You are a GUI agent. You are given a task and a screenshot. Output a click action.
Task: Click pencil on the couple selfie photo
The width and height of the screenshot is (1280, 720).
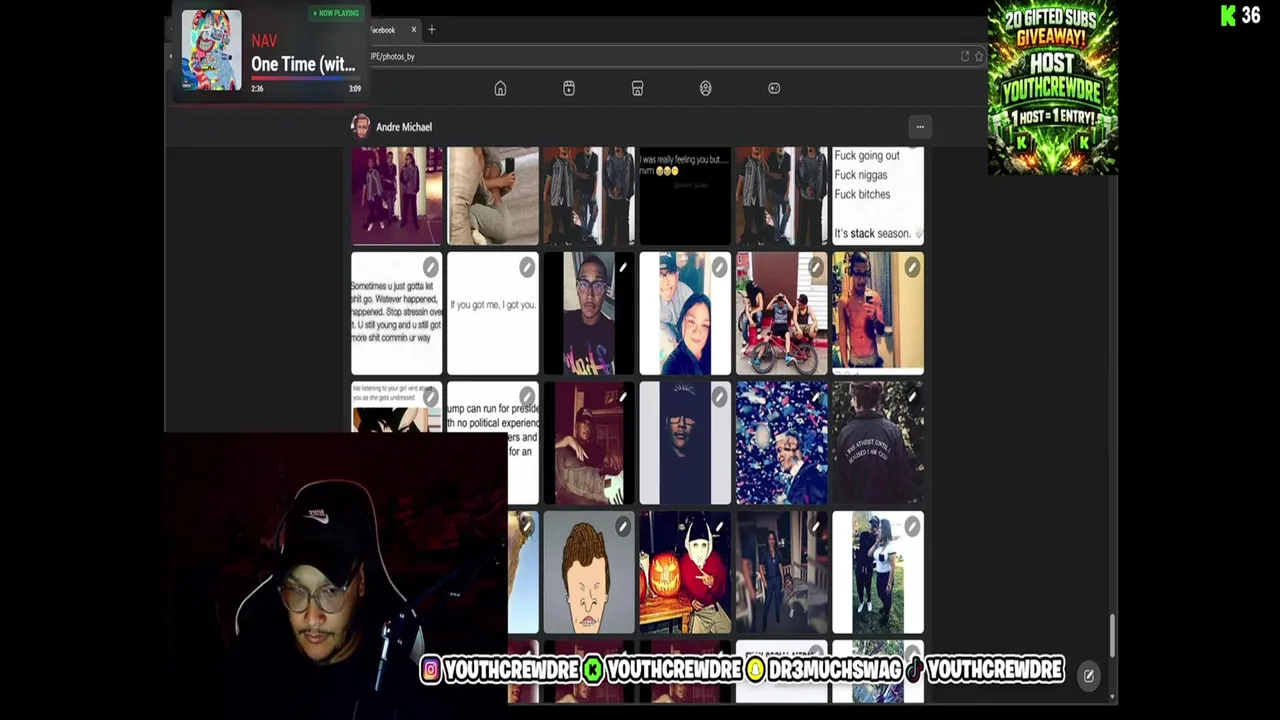pyautogui.click(x=719, y=267)
